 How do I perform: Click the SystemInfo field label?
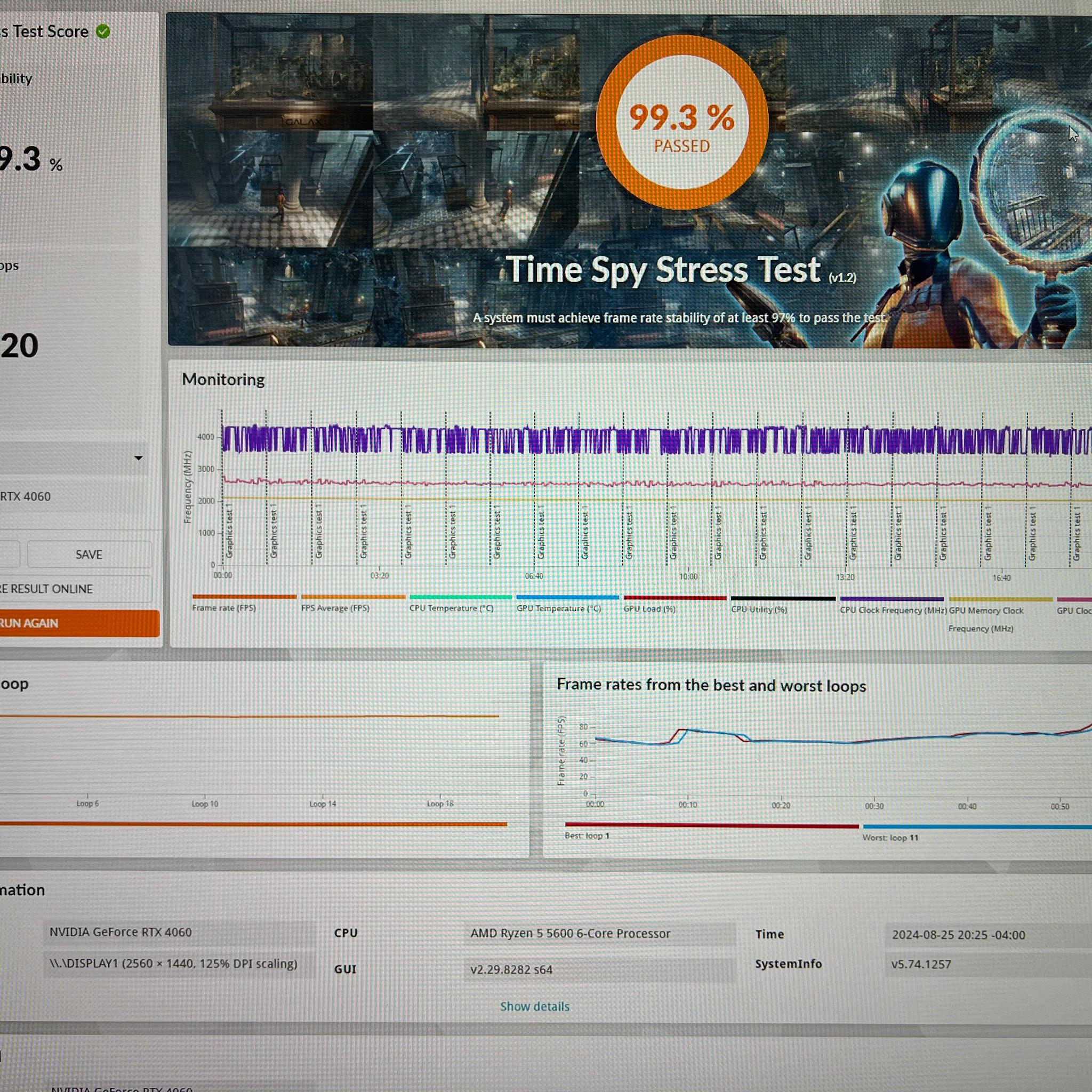coord(789,963)
